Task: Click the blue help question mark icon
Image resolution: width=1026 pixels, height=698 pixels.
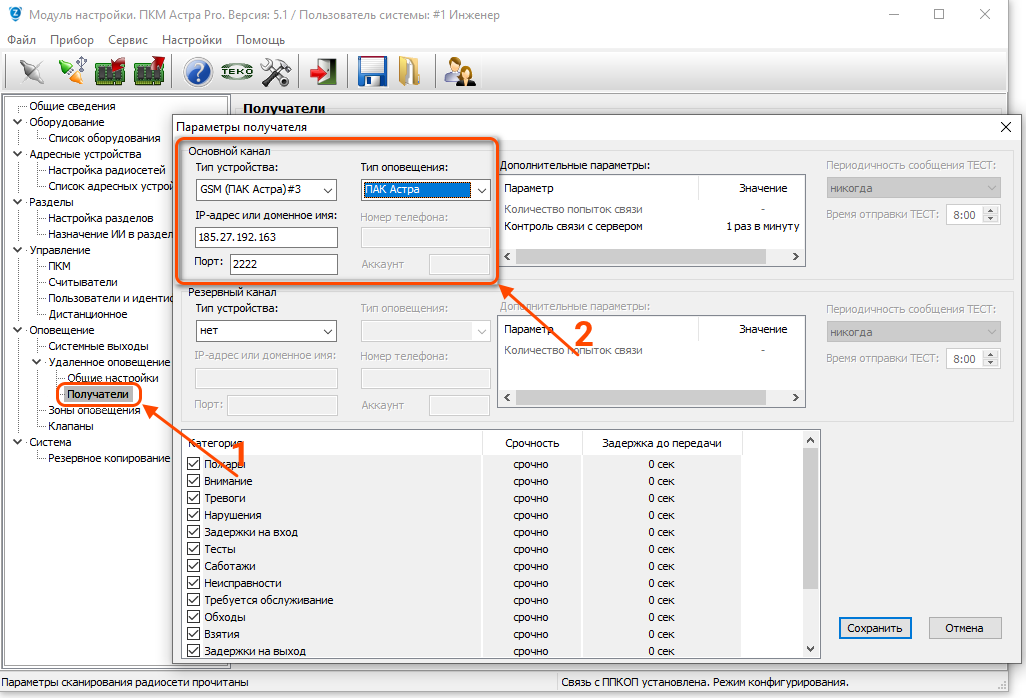Action: [198, 72]
